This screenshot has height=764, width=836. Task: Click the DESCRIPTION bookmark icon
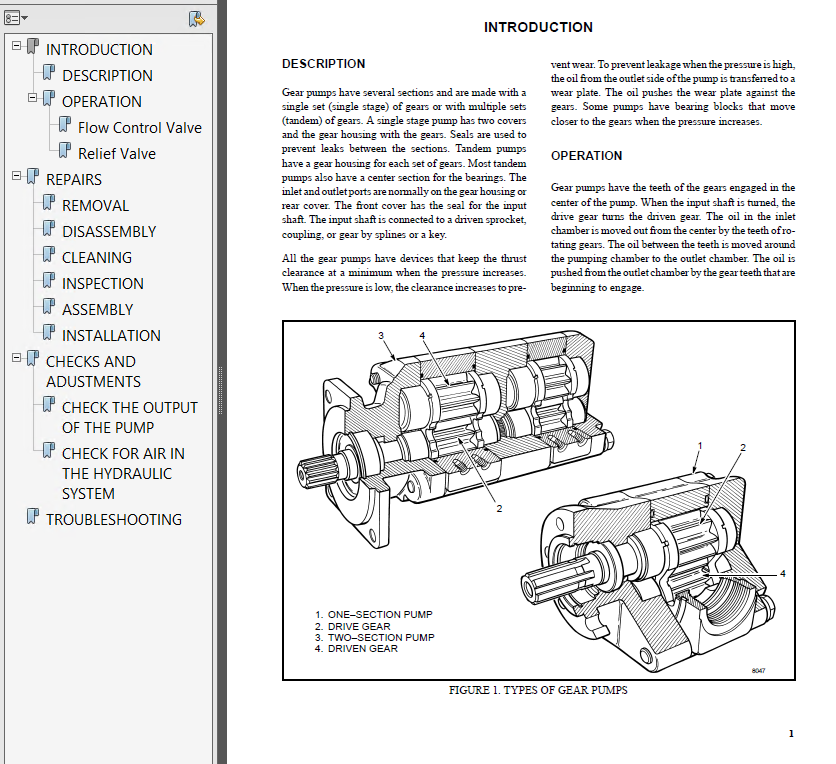click(49, 73)
